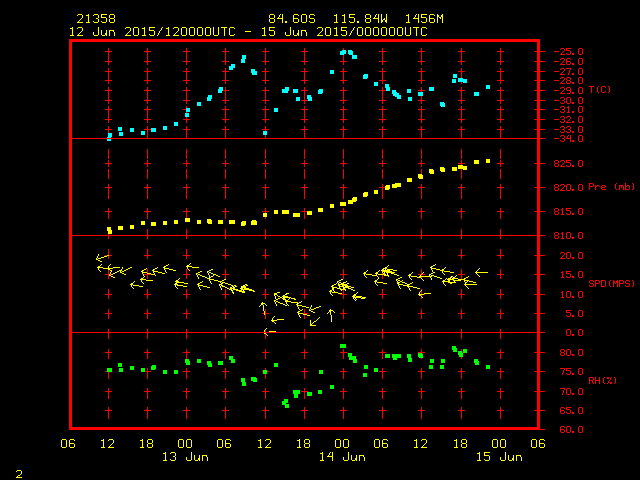Click the 0.0 wind speed scale value
This screenshot has width=640, height=480.
pyautogui.click(x=574, y=333)
